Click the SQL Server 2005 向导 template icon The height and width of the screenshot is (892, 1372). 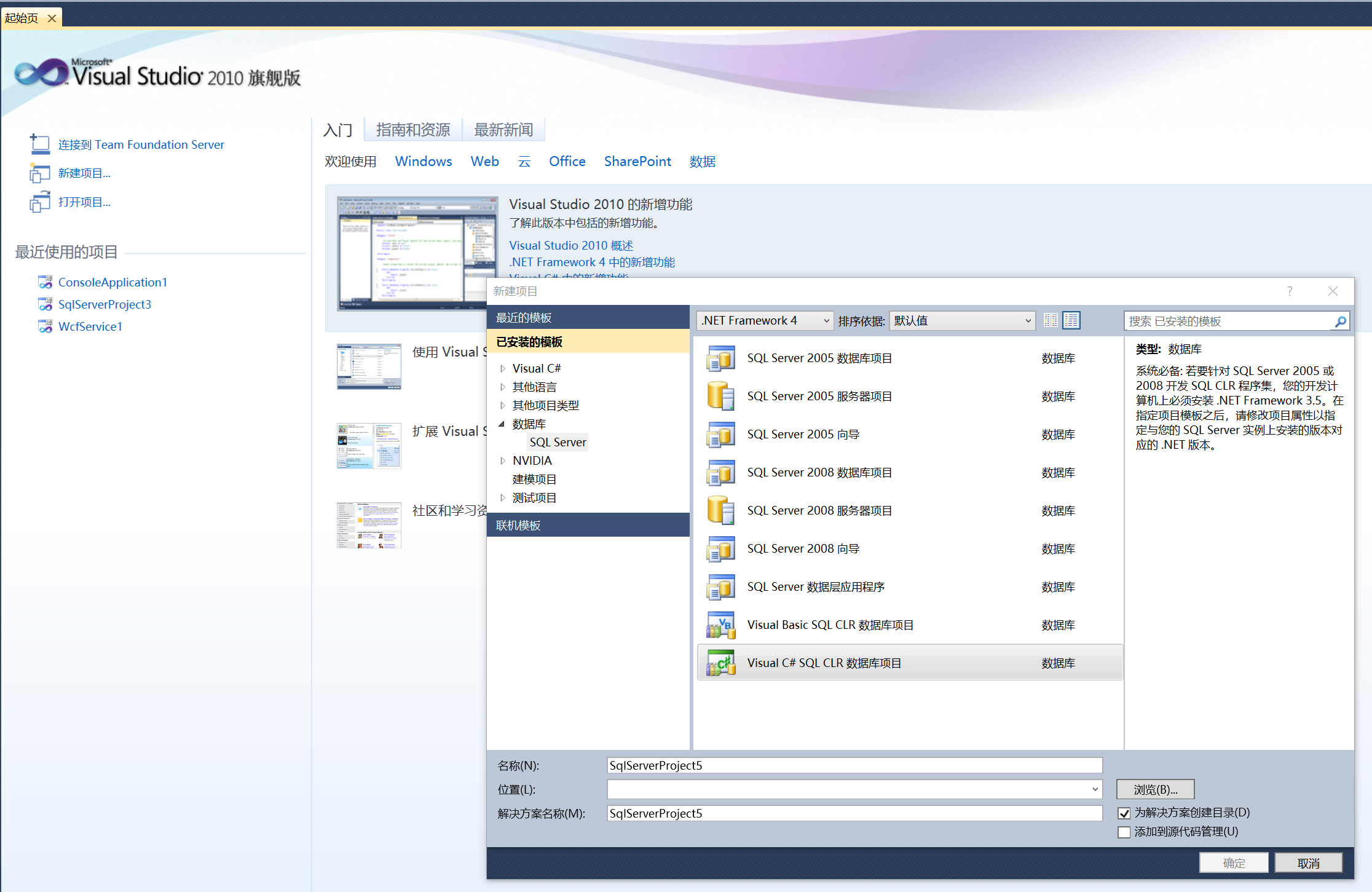click(x=720, y=435)
